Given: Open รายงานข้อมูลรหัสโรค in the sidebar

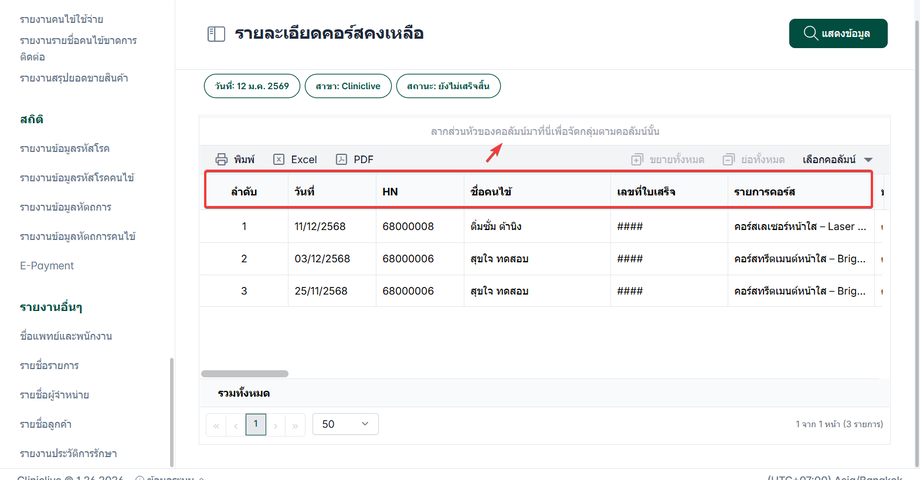Looking at the screenshot, I should [x=64, y=148].
